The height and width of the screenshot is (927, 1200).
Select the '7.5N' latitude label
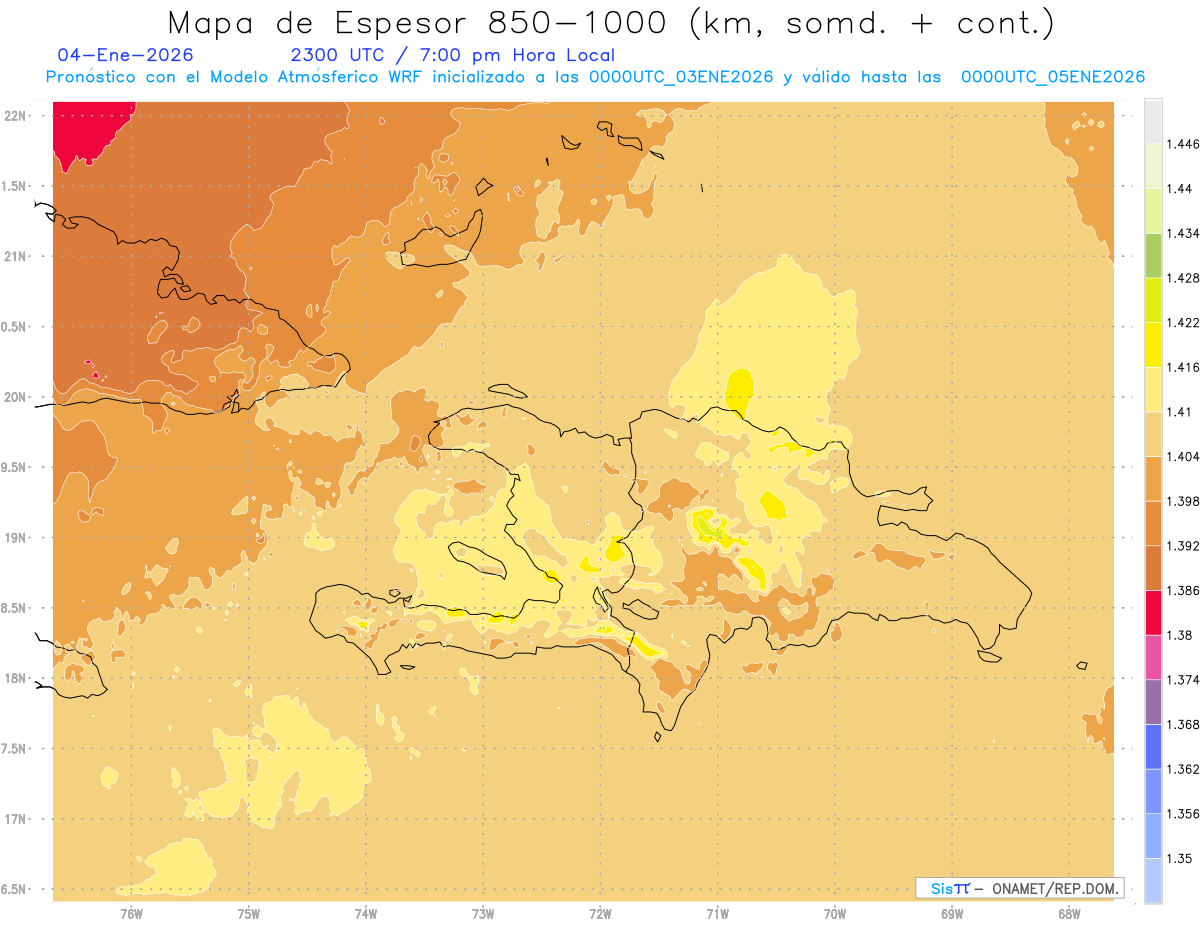[15, 749]
